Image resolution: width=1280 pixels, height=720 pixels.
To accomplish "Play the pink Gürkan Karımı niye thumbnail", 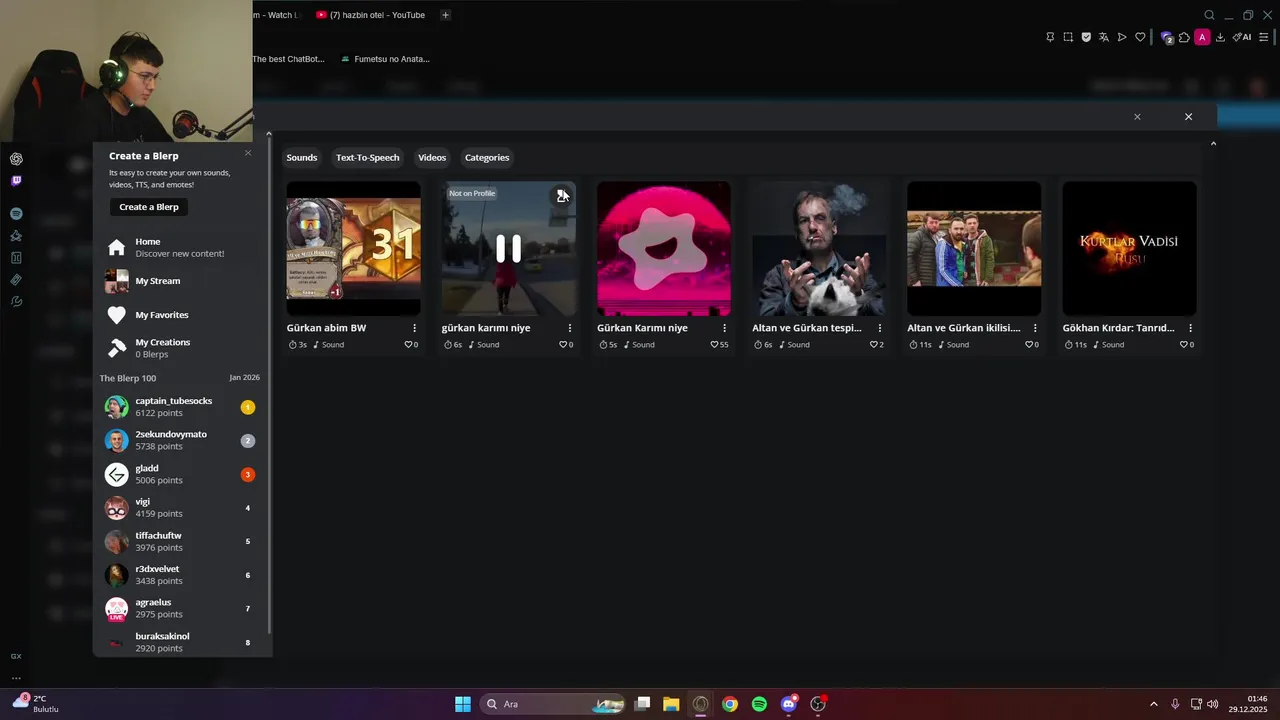I will coord(664,248).
